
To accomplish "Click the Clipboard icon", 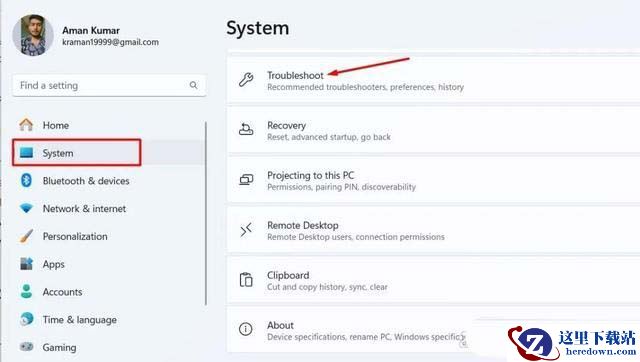I will point(246,280).
